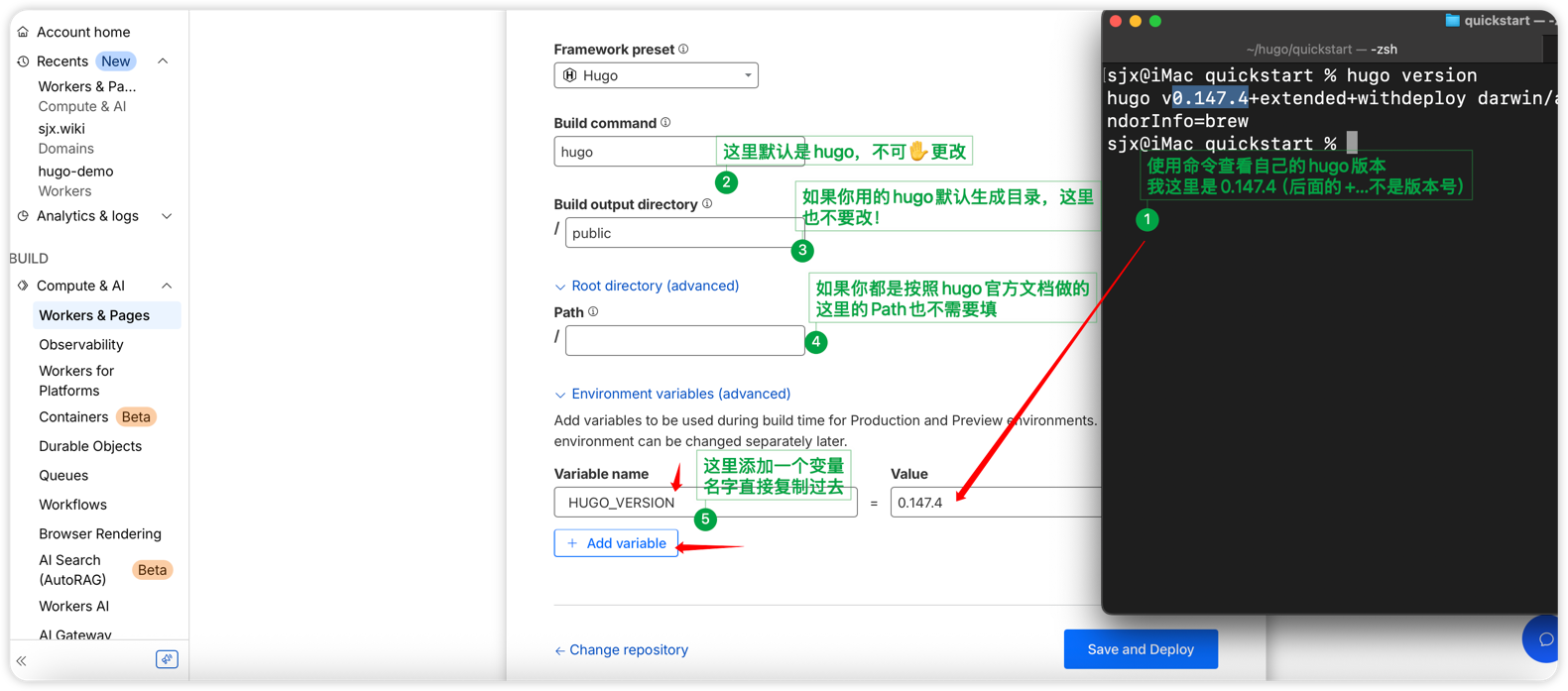Collapse the Recents section chevron

pyautogui.click(x=164, y=61)
